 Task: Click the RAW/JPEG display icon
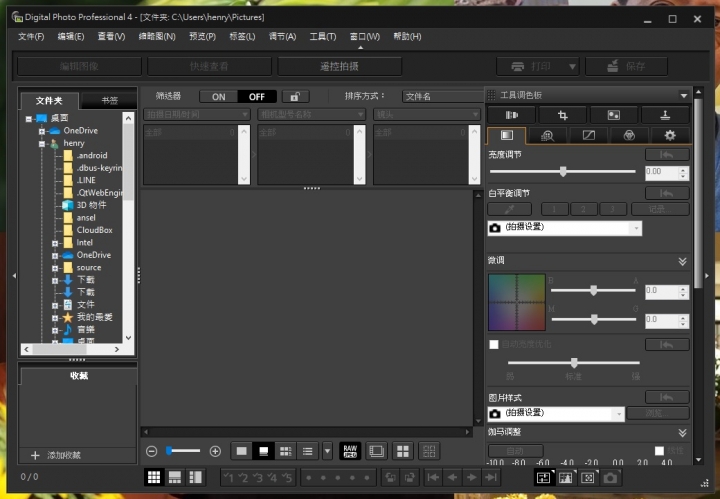click(x=350, y=451)
